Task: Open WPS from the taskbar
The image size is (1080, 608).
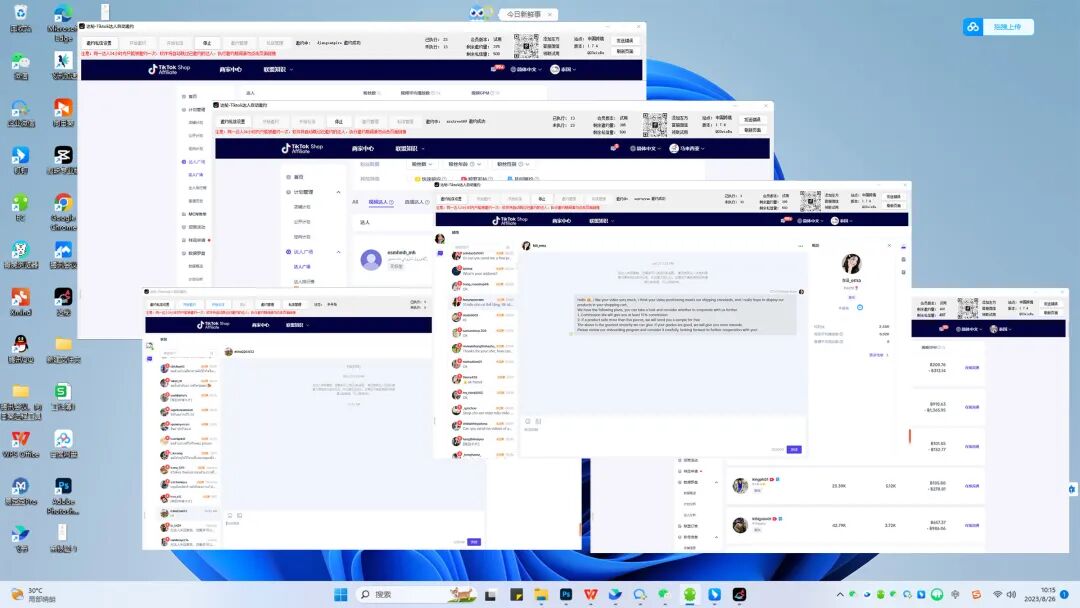Action: (590, 594)
